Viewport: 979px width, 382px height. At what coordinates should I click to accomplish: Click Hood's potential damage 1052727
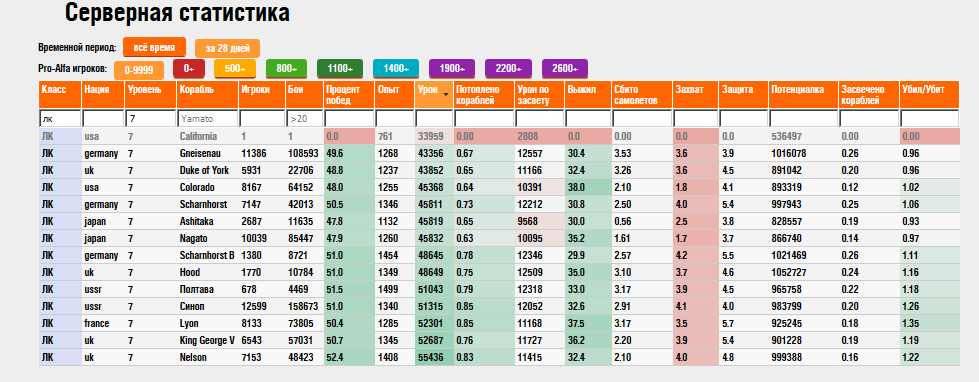[789, 272]
